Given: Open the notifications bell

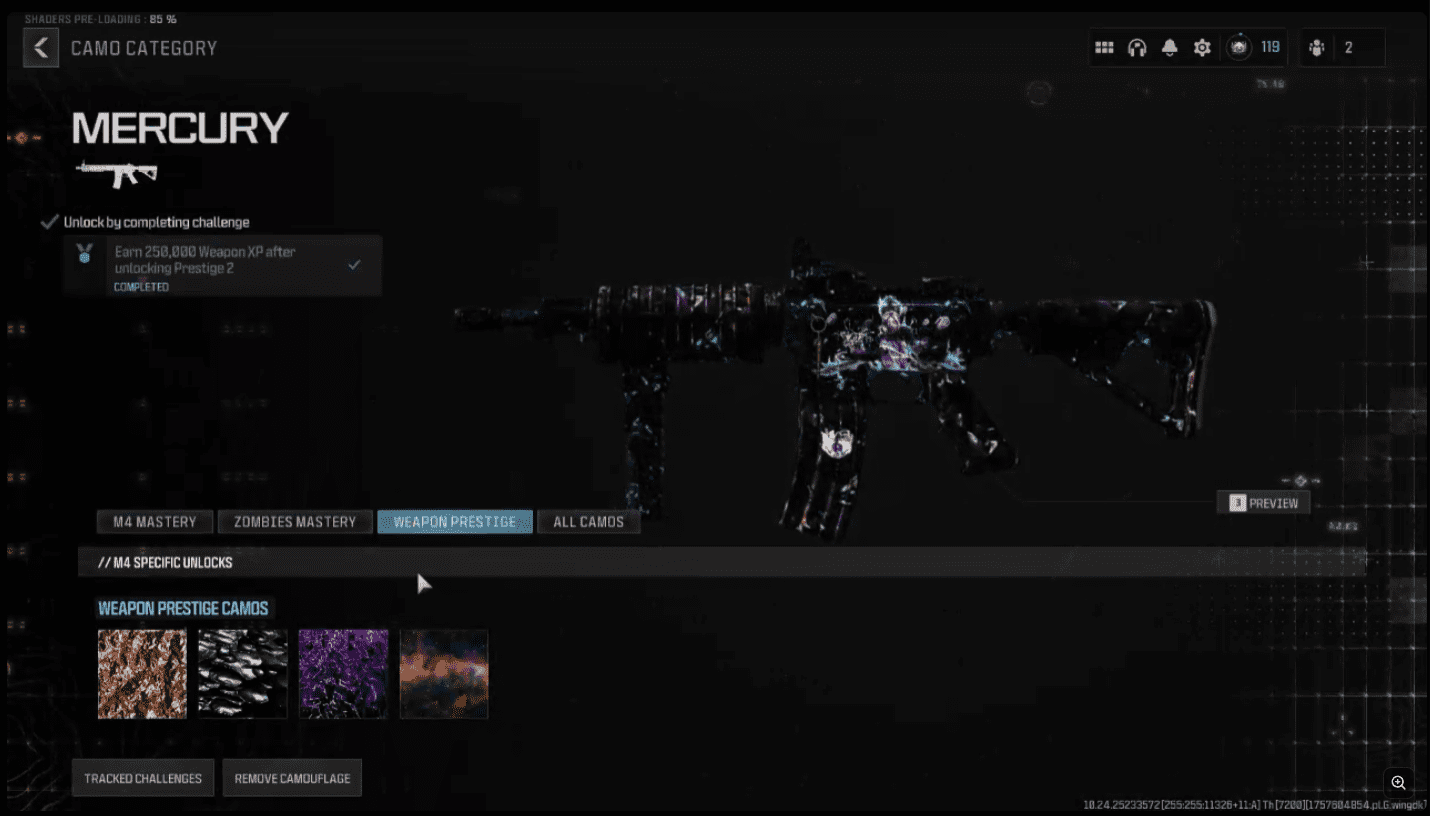Looking at the screenshot, I should [1169, 48].
